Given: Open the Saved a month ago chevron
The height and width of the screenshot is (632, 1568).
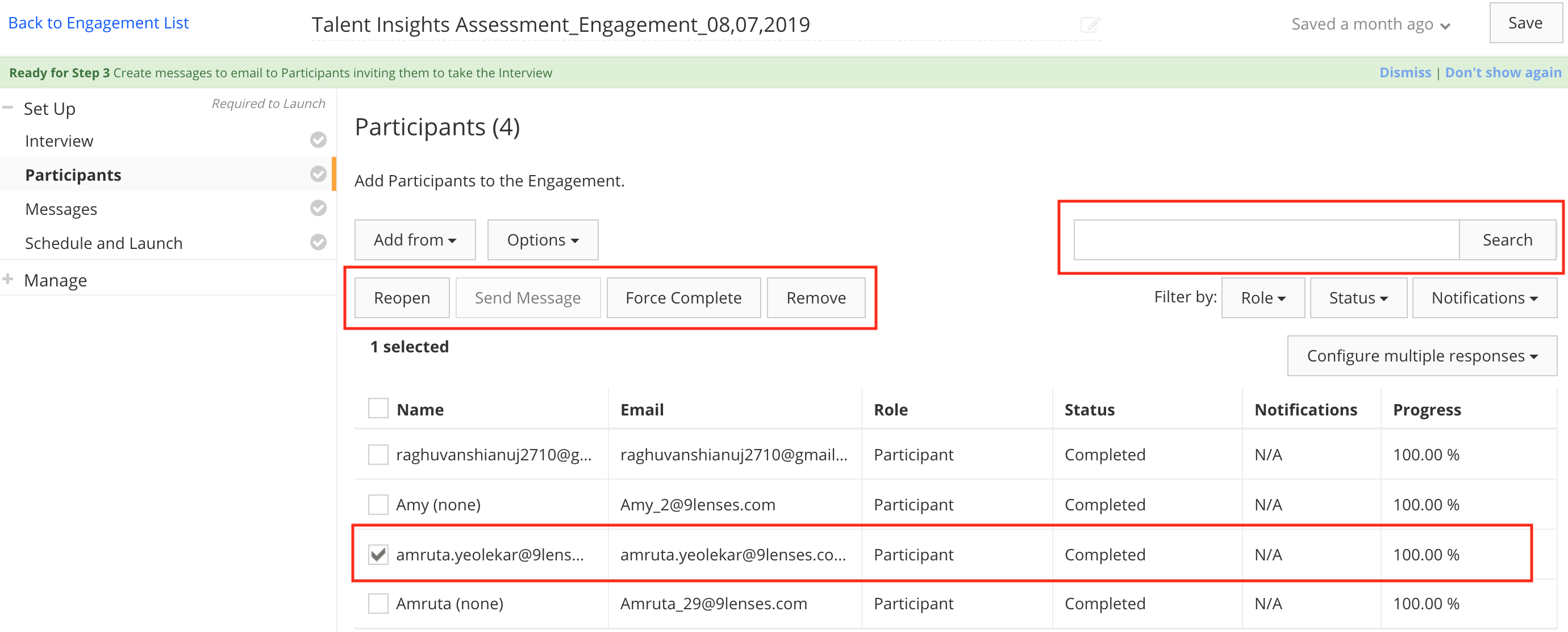Looking at the screenshot, I should (1445, 26).
